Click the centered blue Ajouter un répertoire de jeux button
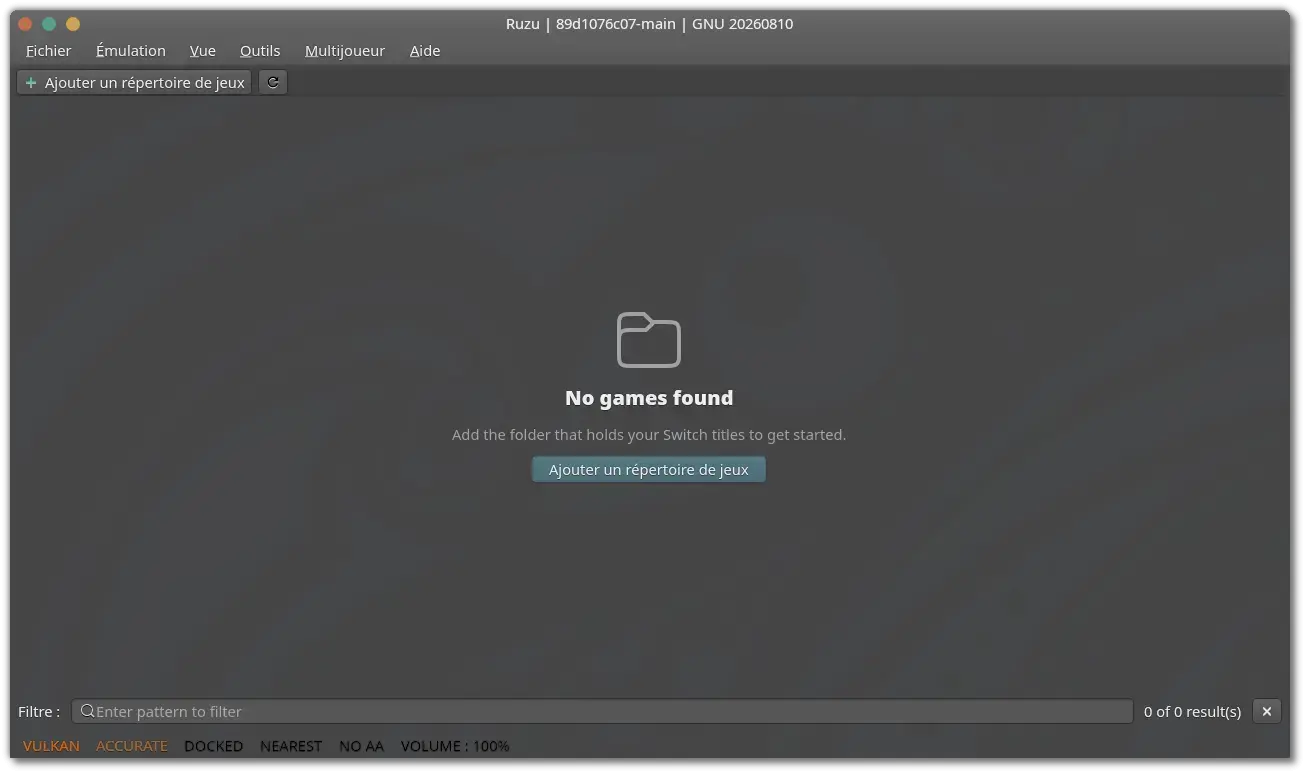 (x=649, y=470)
